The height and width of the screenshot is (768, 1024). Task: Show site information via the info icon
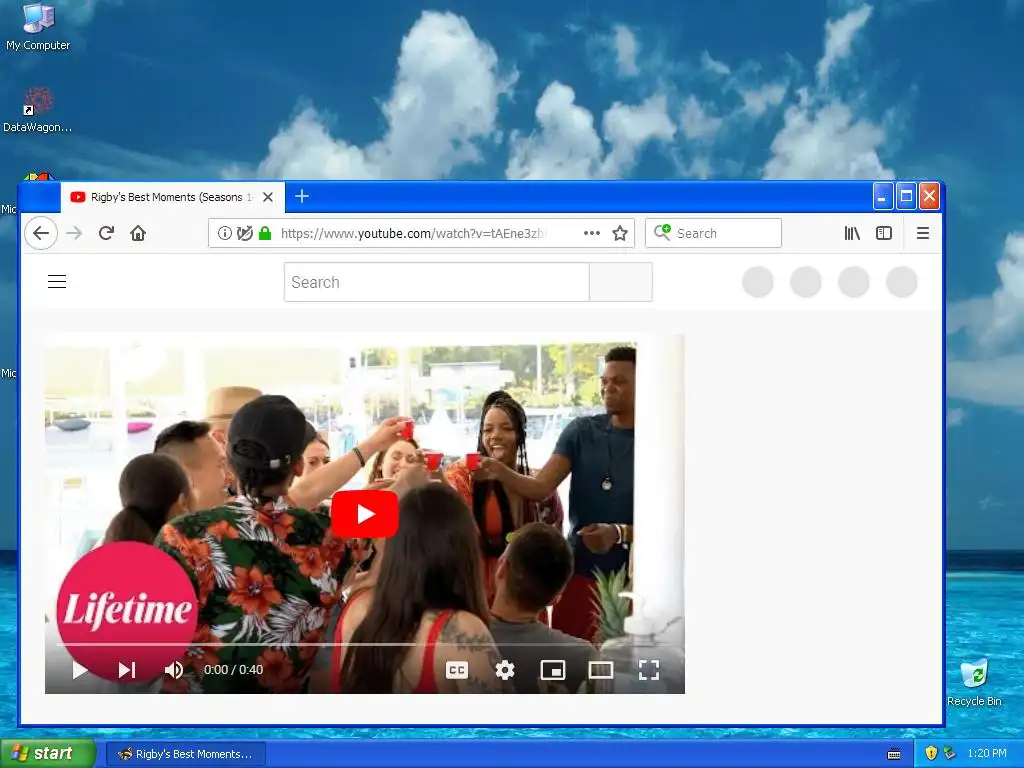click(225, 233)
